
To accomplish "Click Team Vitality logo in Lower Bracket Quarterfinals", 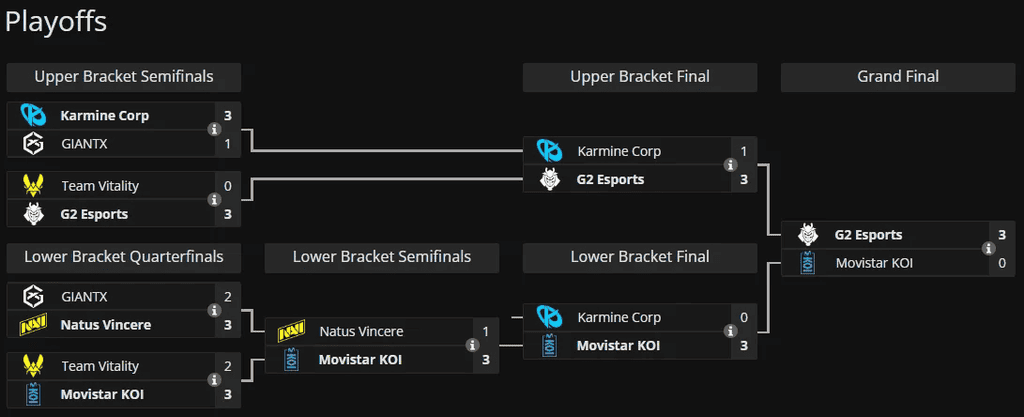I will (x=33, y=366).
